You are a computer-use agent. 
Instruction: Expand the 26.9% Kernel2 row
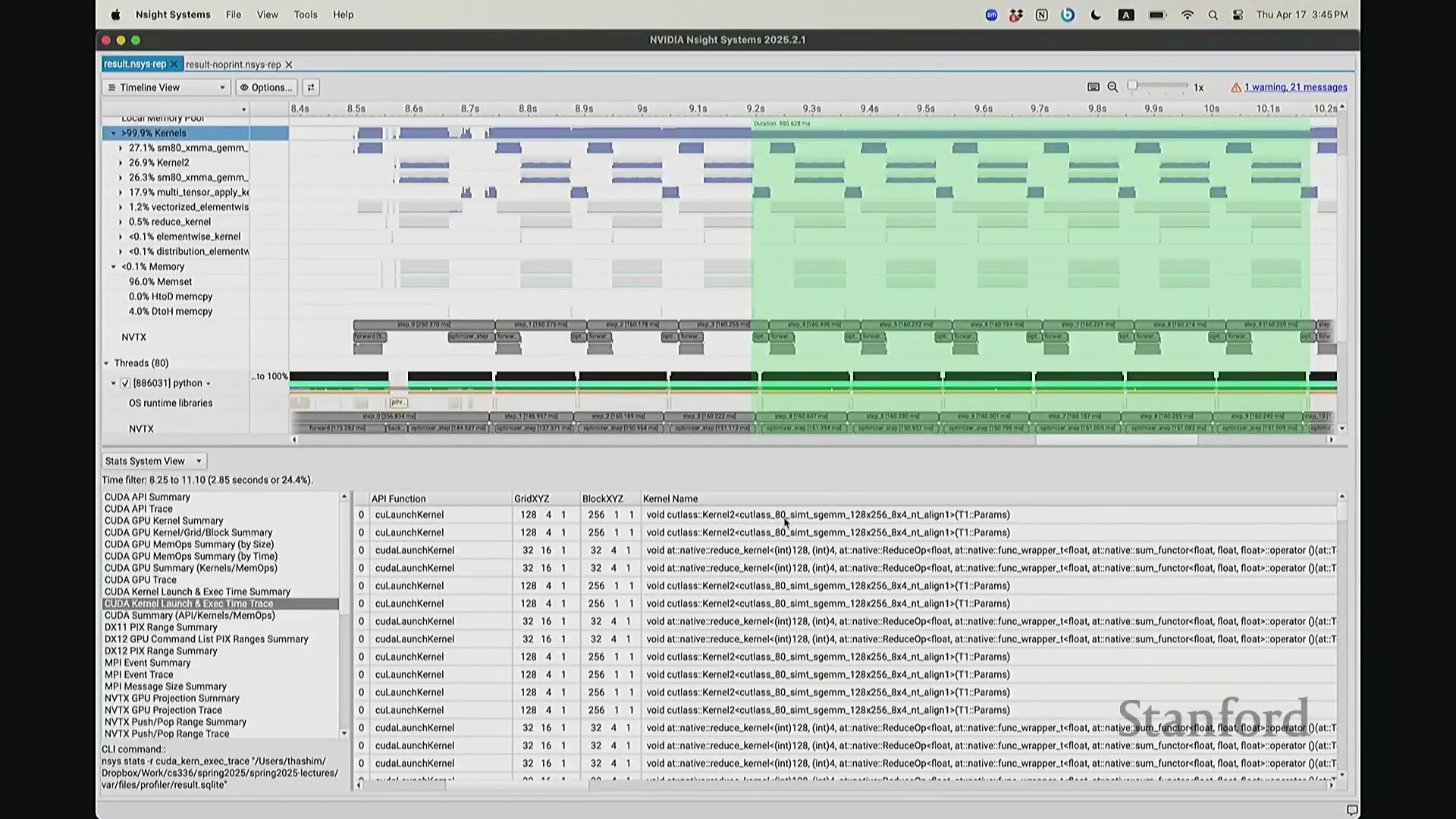click(121, 163)
